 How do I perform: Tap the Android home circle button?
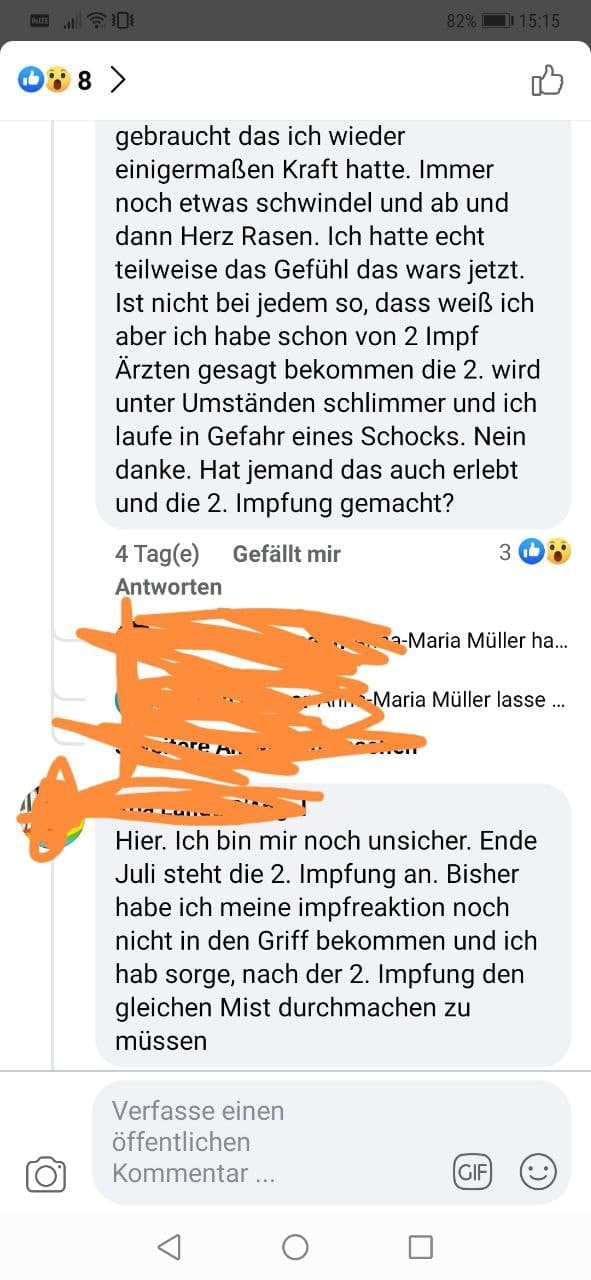pos(295,1246)
